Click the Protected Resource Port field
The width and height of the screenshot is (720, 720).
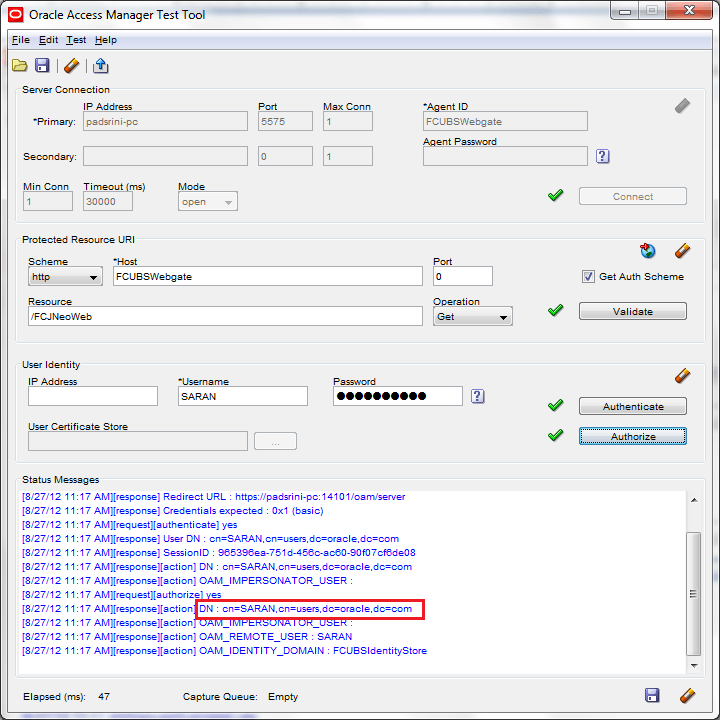pos(463,276)
